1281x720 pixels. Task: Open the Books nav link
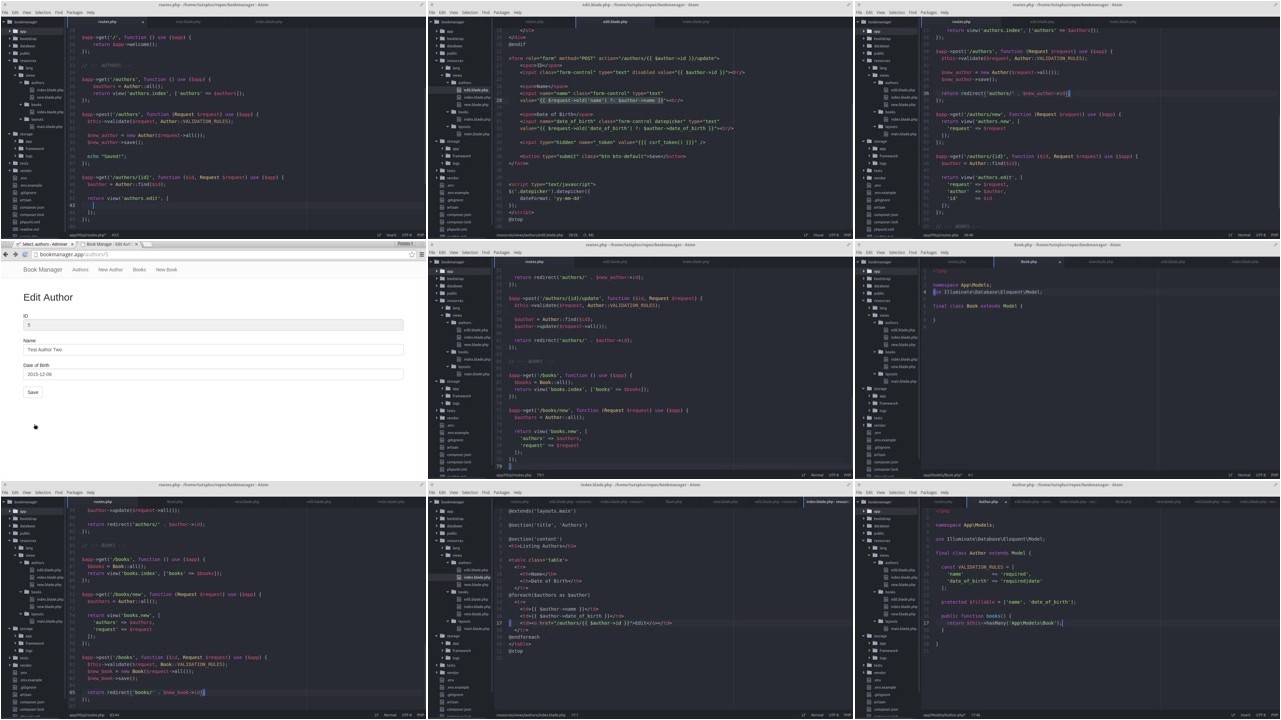click(x=139, y=270)
